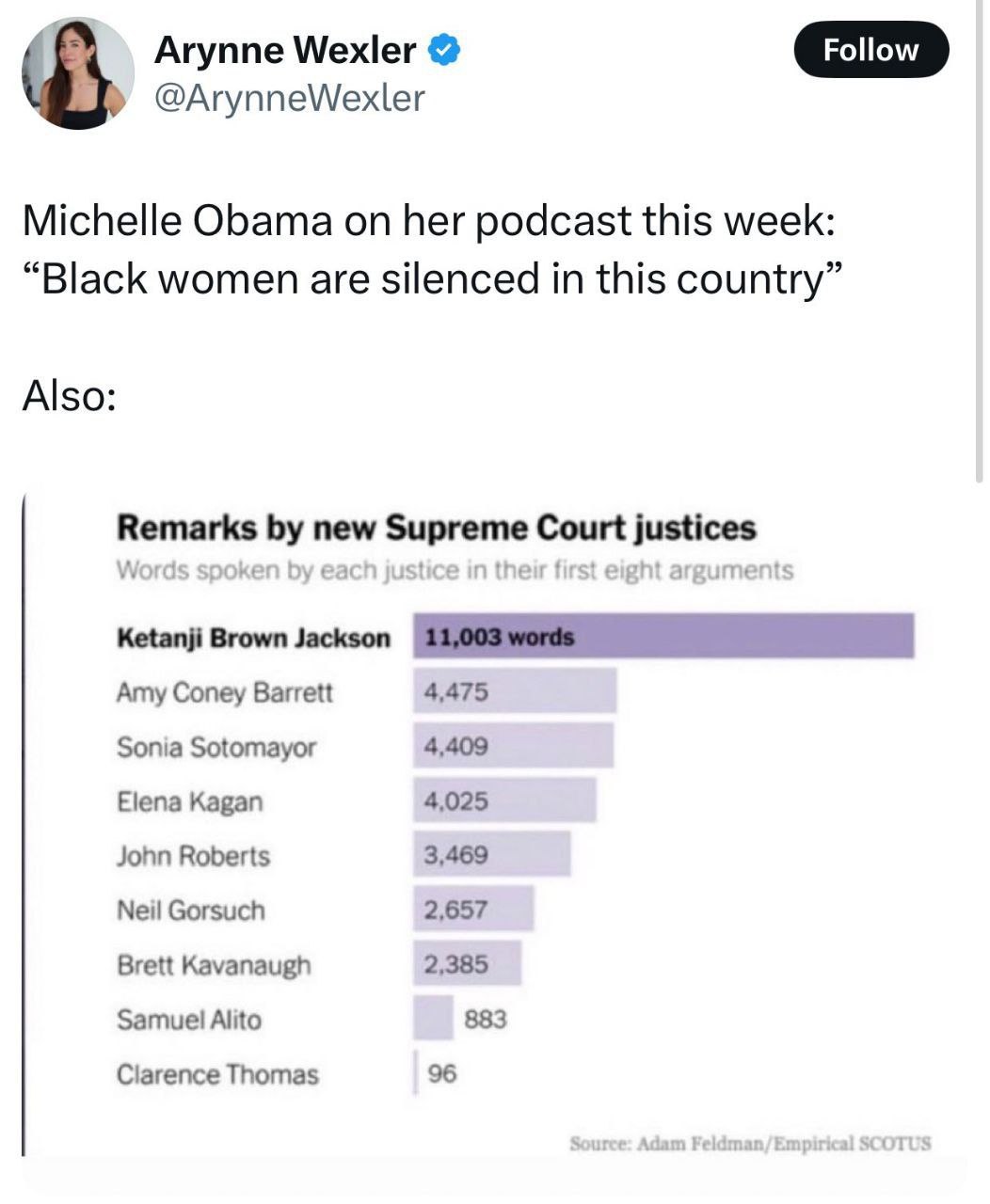Click the Samuel Alito name label
The height and width of the screenshot is (1204, 990).
189,1019
